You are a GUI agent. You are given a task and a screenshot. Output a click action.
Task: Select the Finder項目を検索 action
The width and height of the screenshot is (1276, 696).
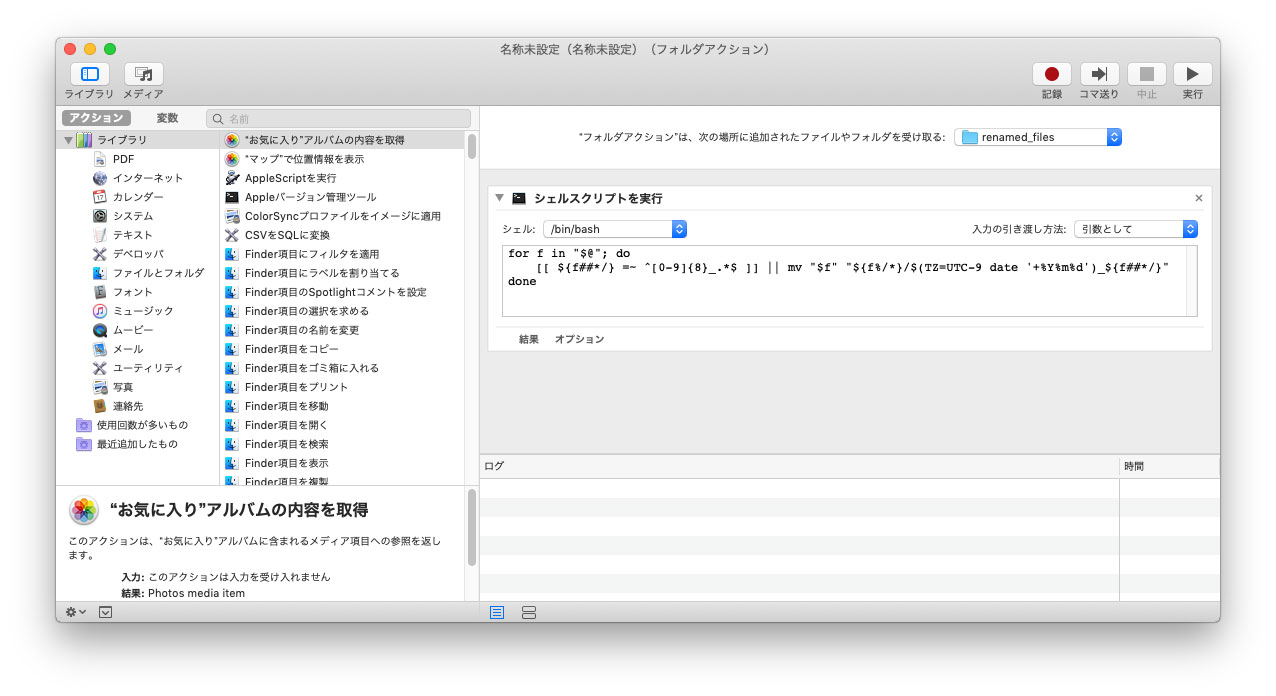click(x=342, y=444)
